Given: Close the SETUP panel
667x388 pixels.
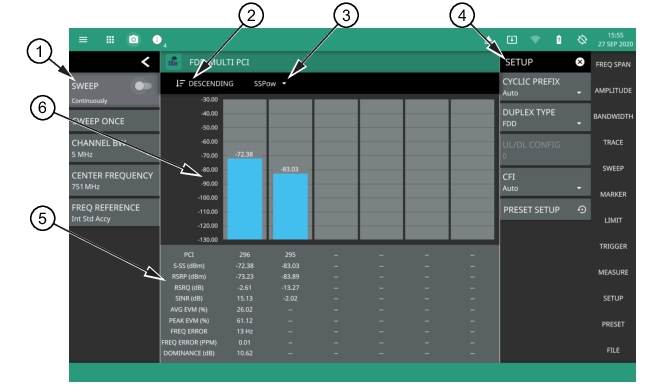Looking at the screenshot, I should click(x=580, y=62).
